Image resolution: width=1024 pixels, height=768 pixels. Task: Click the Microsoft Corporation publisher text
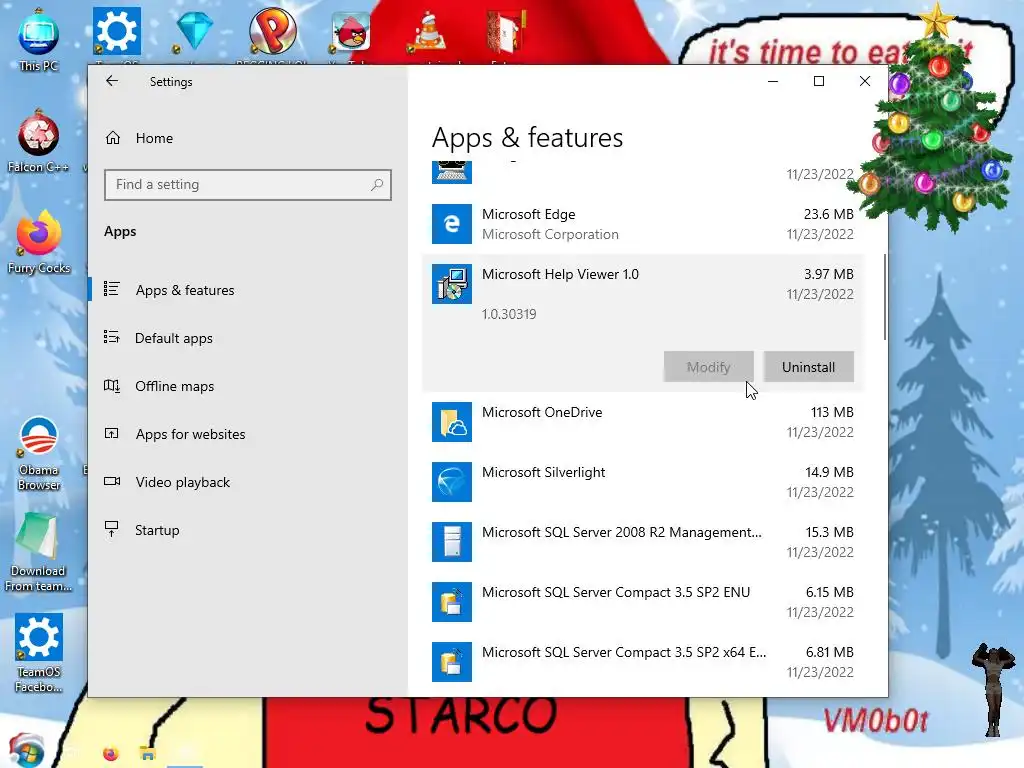coord(550,234)
